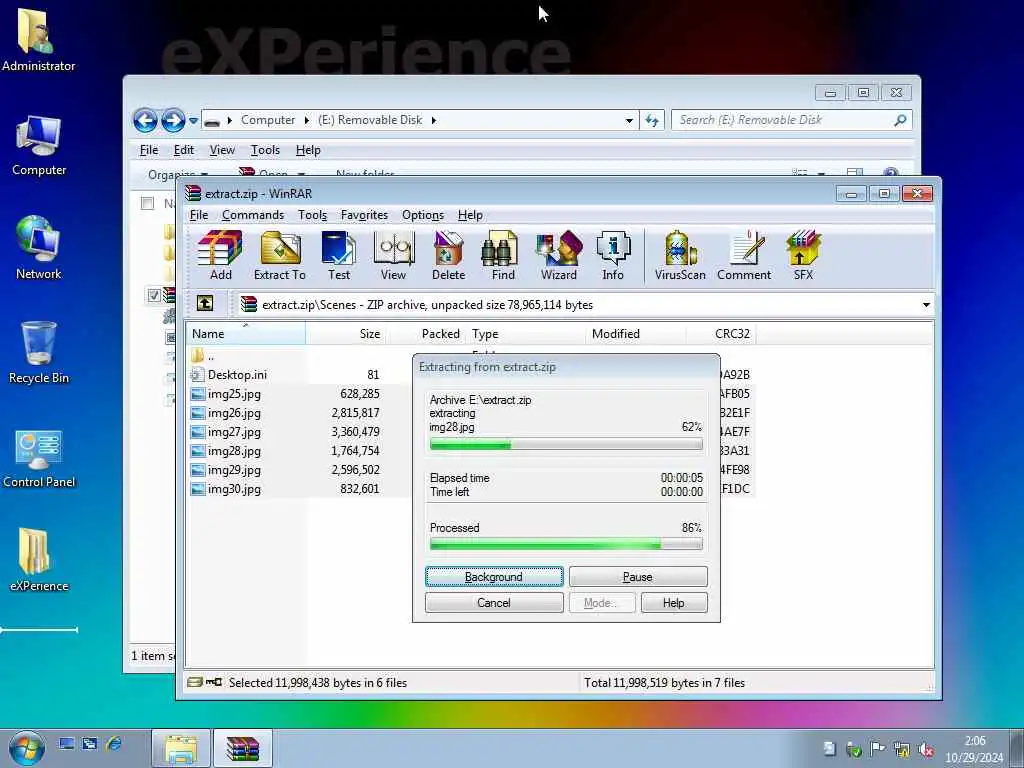This screenshot has height=768, width=1024.
Task: Click the Info toolbar icon
Action: 613,255
